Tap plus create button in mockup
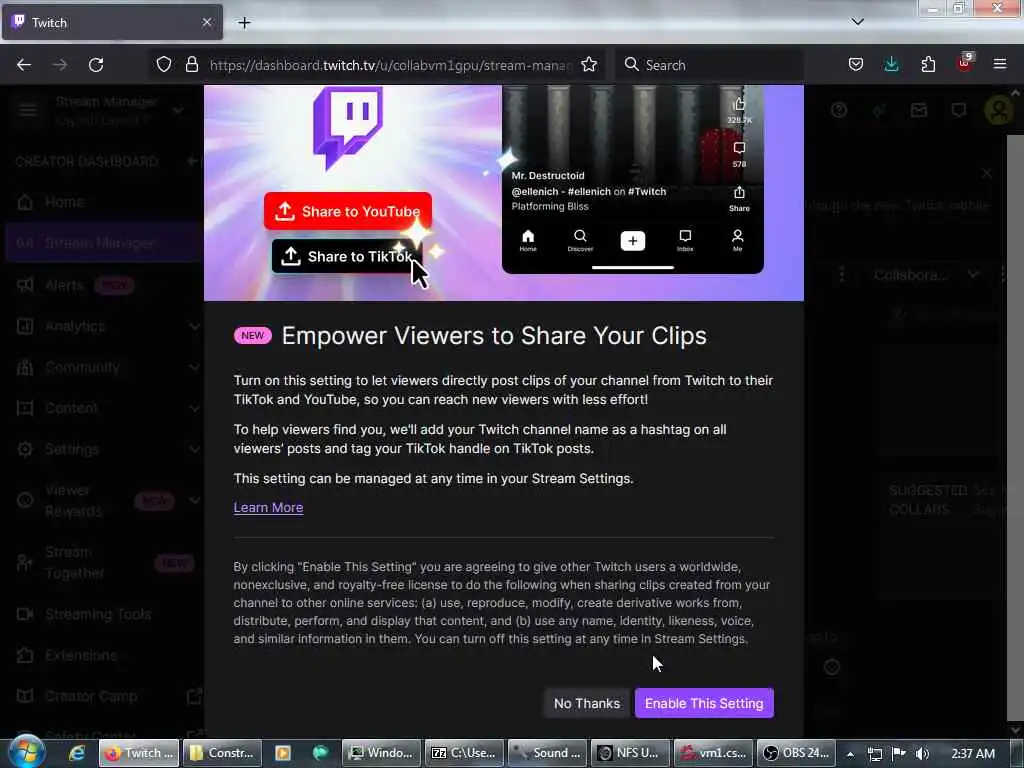The image size is (1024, 768). 632,241
